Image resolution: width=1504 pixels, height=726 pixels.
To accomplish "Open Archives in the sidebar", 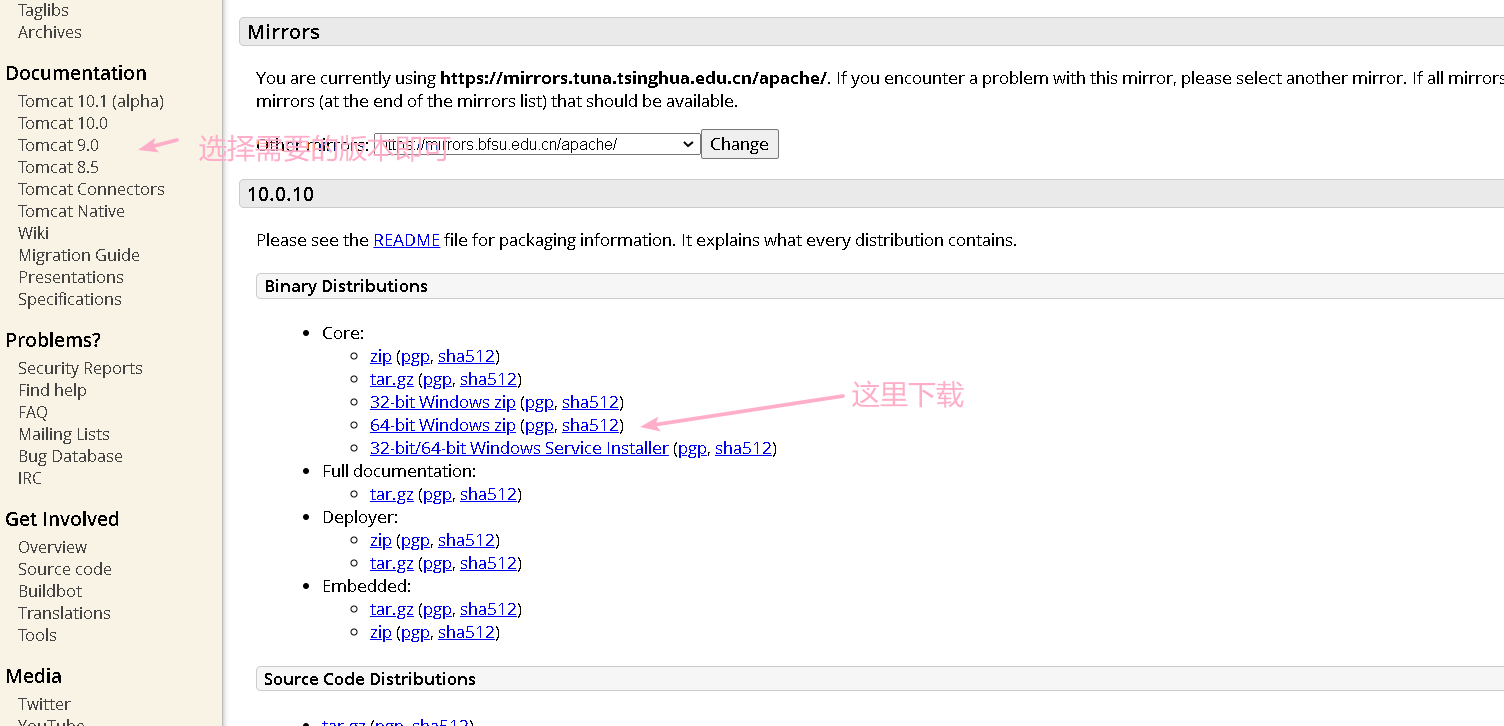I will tap(50, 32).
